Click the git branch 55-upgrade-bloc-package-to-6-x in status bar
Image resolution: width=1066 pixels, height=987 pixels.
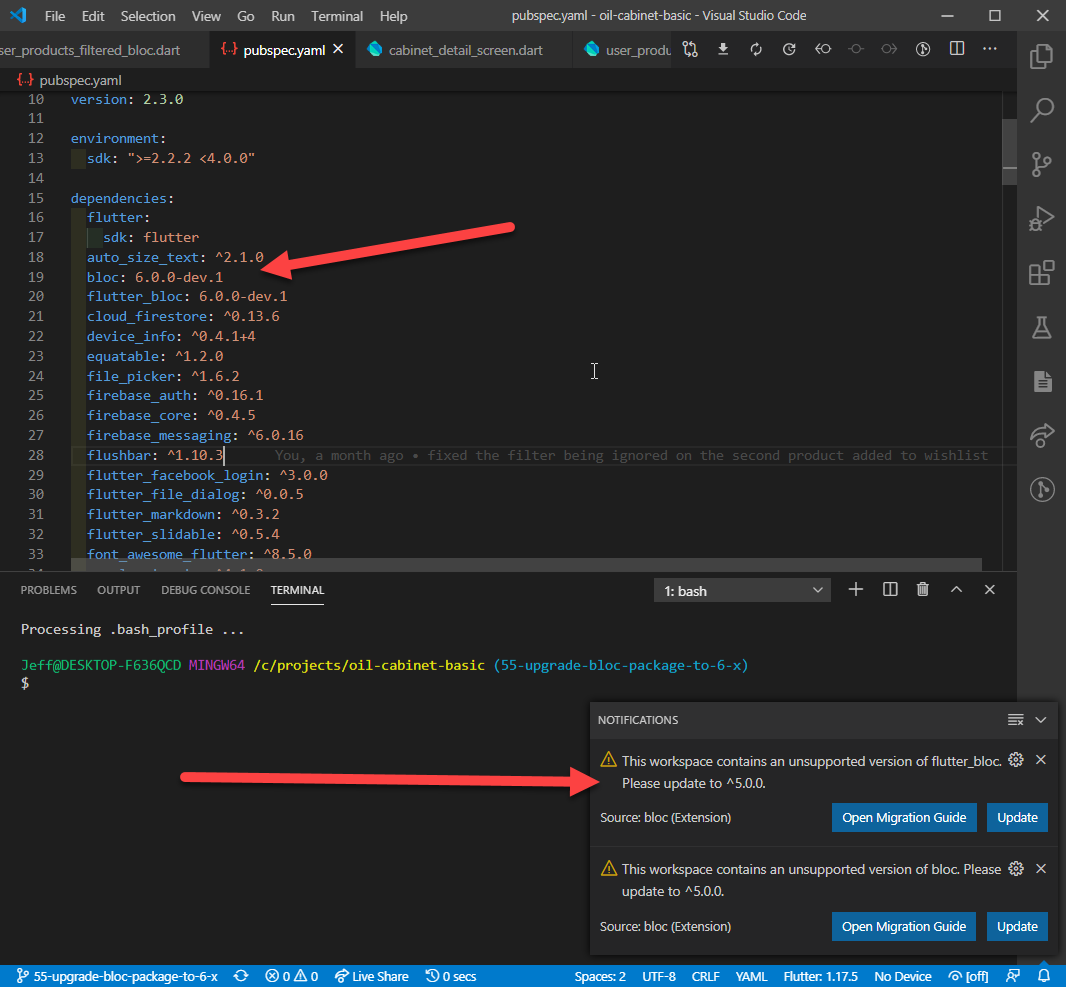coord(116,976)
